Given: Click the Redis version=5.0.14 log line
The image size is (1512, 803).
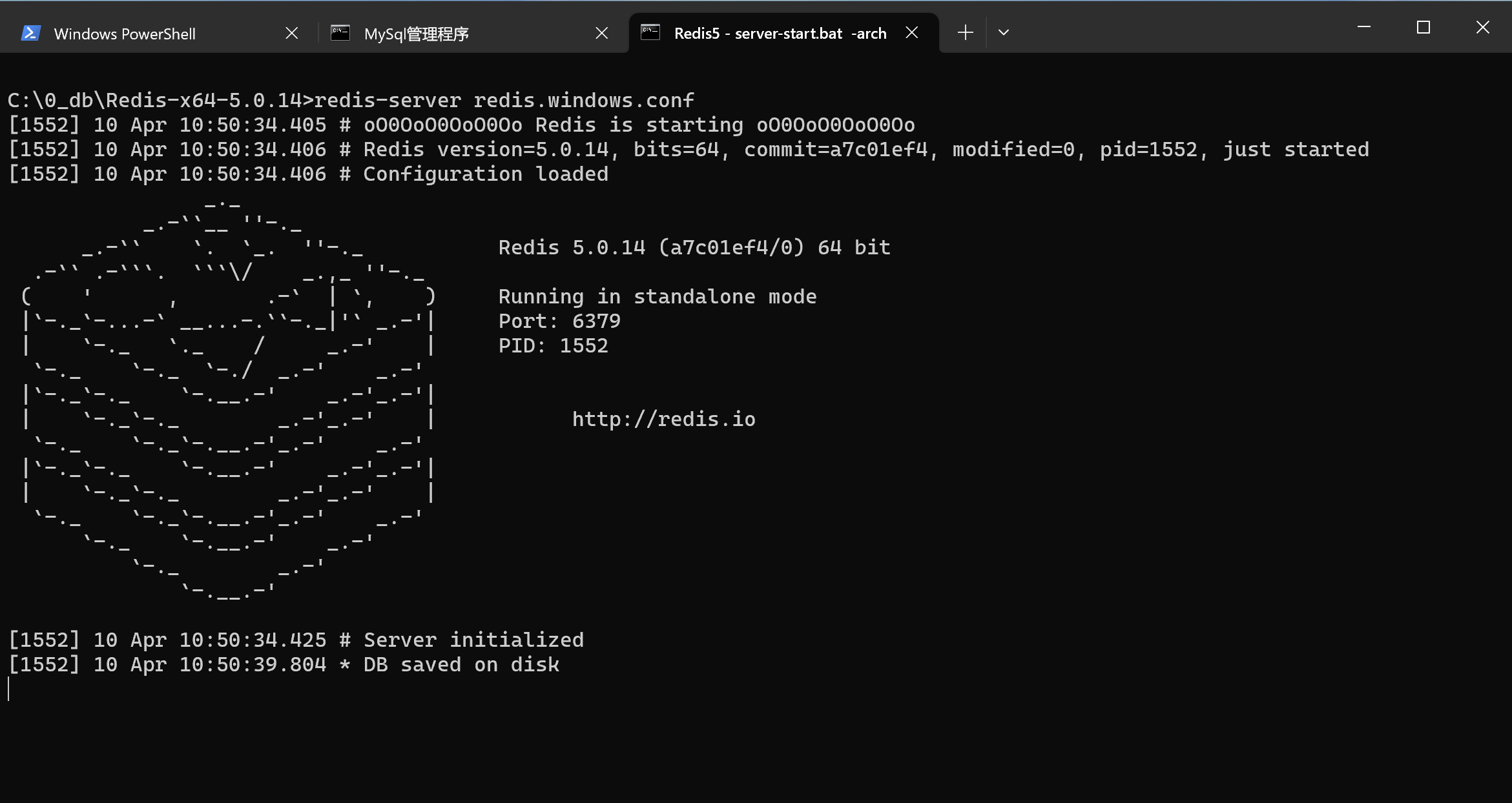Looking at the screenshot, I should (689, 150).
